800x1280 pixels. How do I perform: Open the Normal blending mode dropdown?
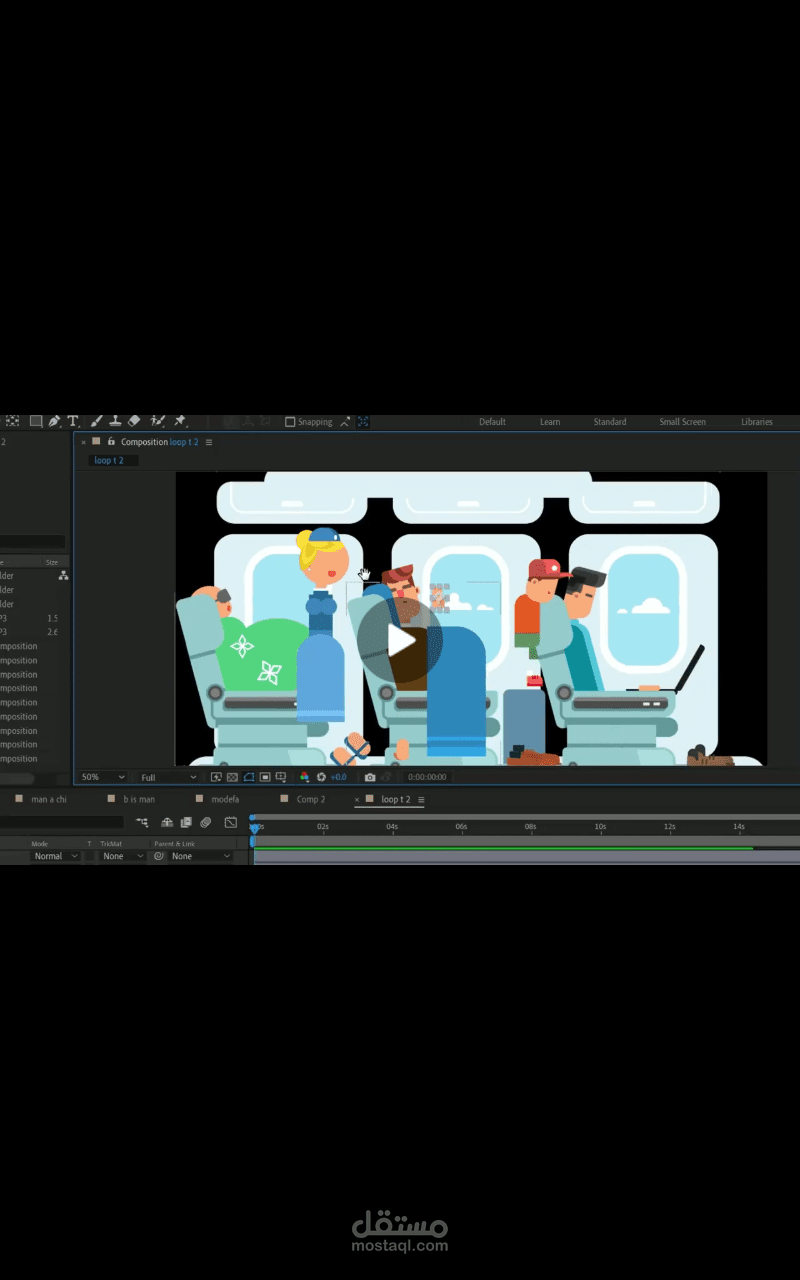click(55, 856)
